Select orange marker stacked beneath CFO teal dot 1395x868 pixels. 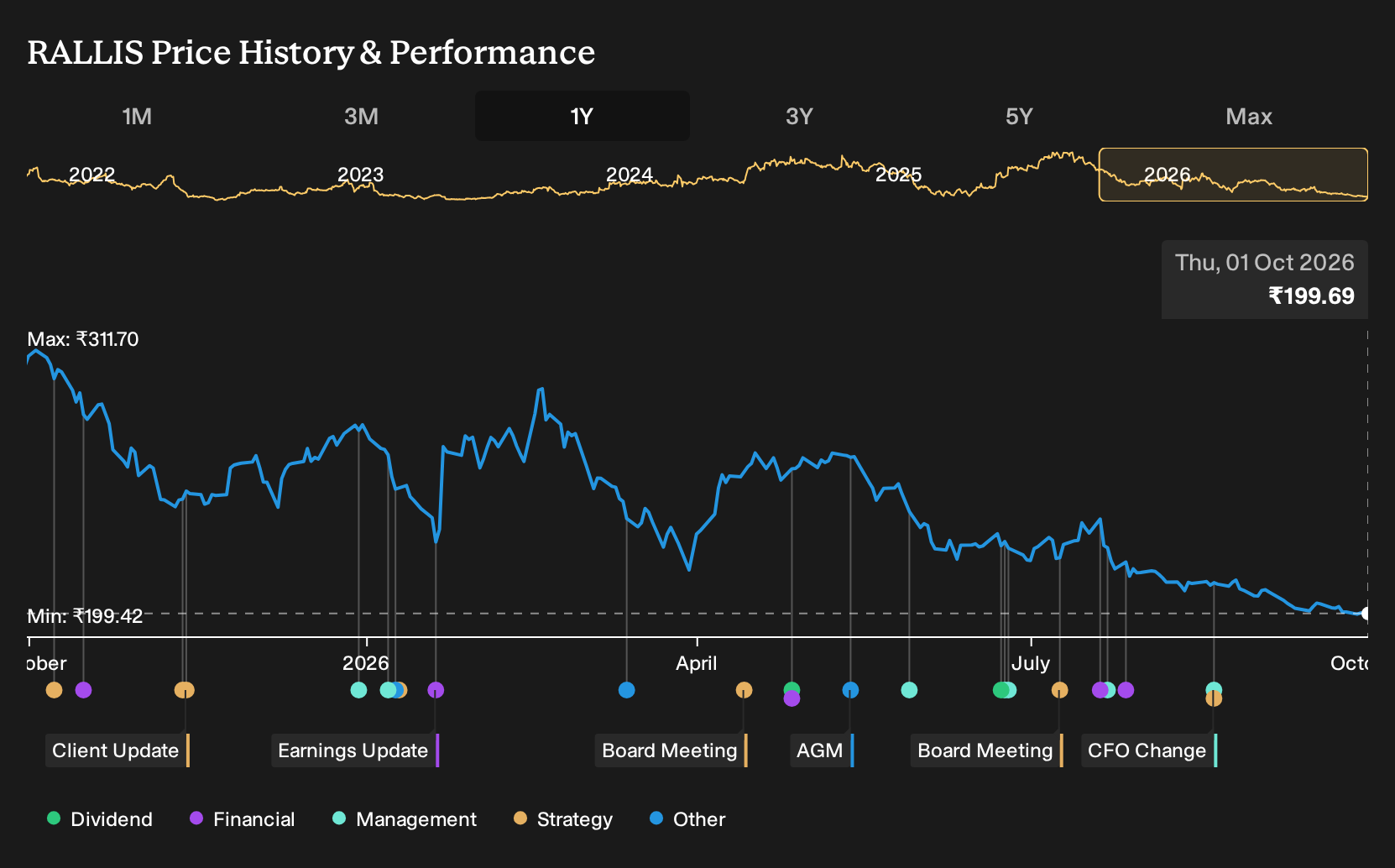pyautogui.click(x=1214, y=698)
